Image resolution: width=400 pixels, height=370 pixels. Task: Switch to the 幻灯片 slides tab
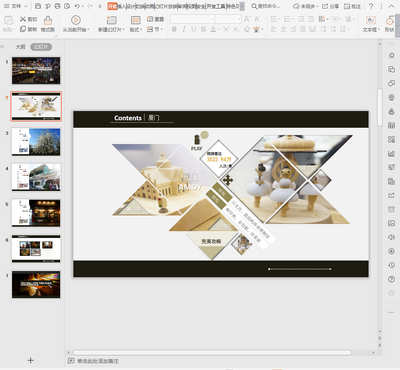(x=41, y=47)
